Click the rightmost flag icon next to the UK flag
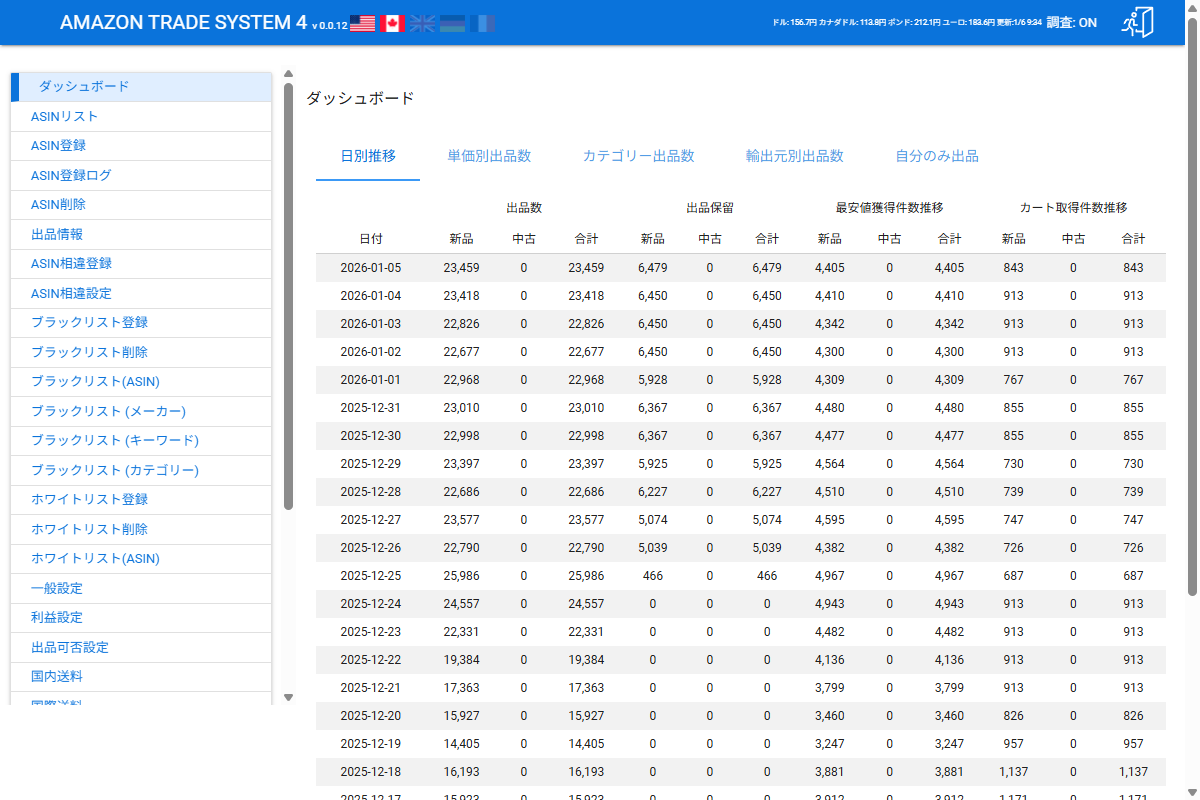 pyautogui.click(x=483, y=22)
